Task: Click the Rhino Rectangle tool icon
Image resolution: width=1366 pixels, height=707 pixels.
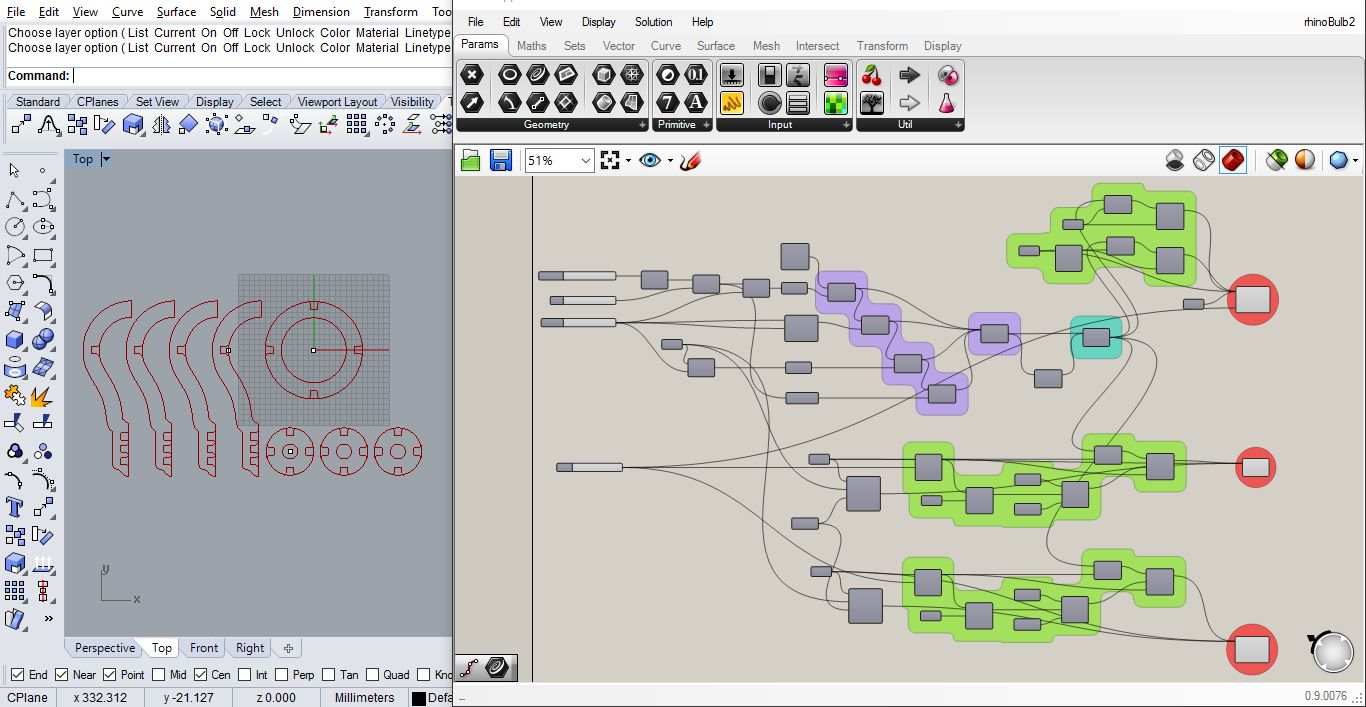Action: click(x=42, y=255)
